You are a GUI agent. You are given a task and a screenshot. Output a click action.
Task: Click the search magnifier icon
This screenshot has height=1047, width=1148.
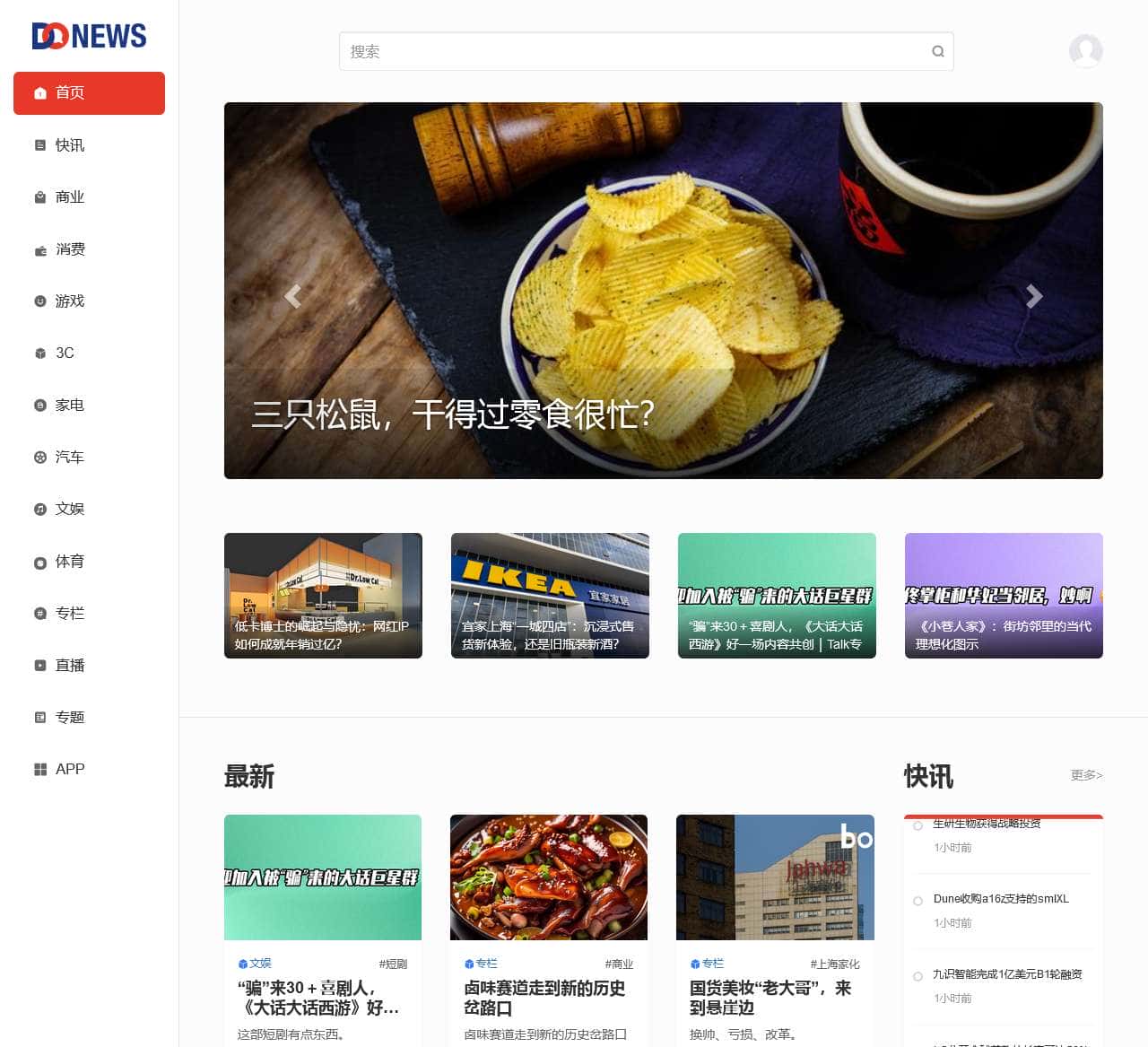point(937,51)
